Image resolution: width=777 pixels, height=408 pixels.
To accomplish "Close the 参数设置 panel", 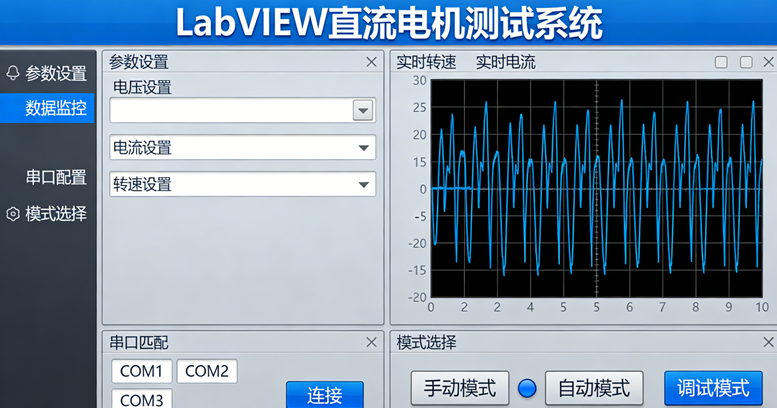I will pyautogui.click(x=372, y=62).
